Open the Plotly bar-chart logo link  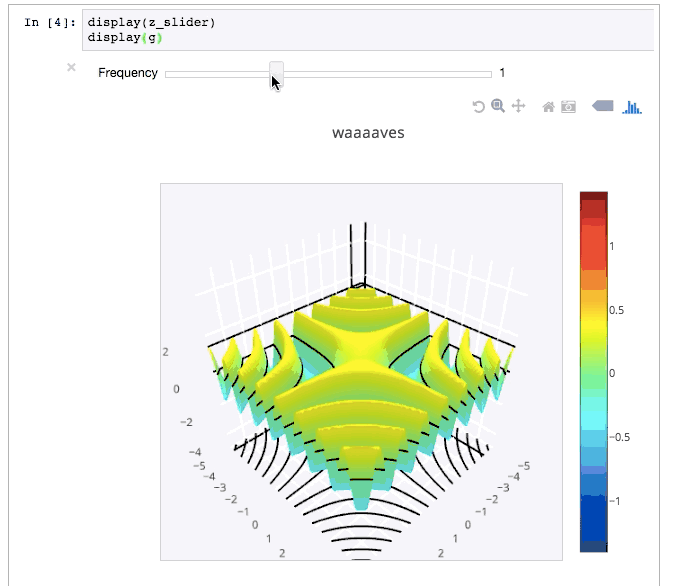(x=632, y=106)
